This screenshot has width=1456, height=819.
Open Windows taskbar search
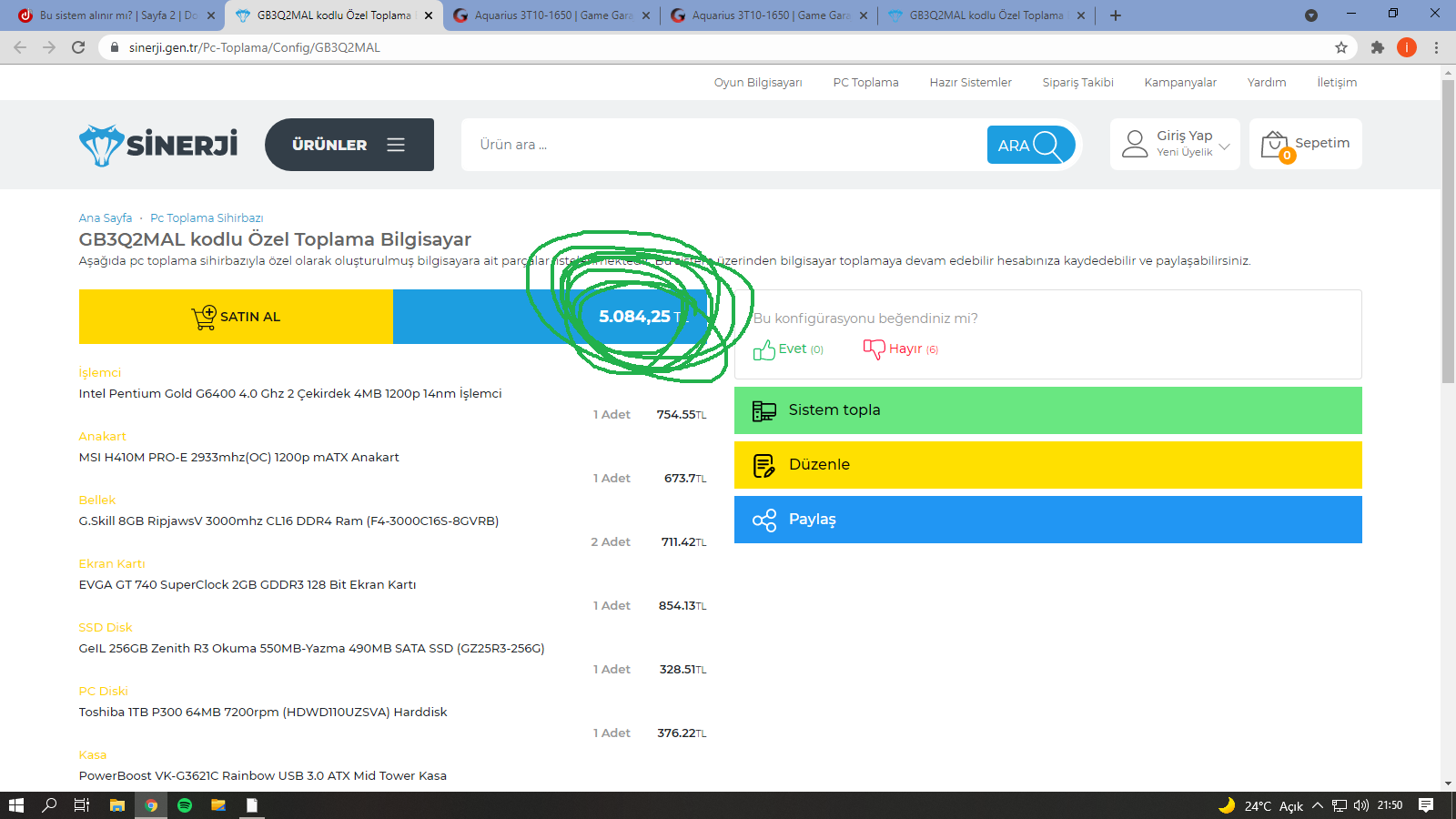pos(49,805)
